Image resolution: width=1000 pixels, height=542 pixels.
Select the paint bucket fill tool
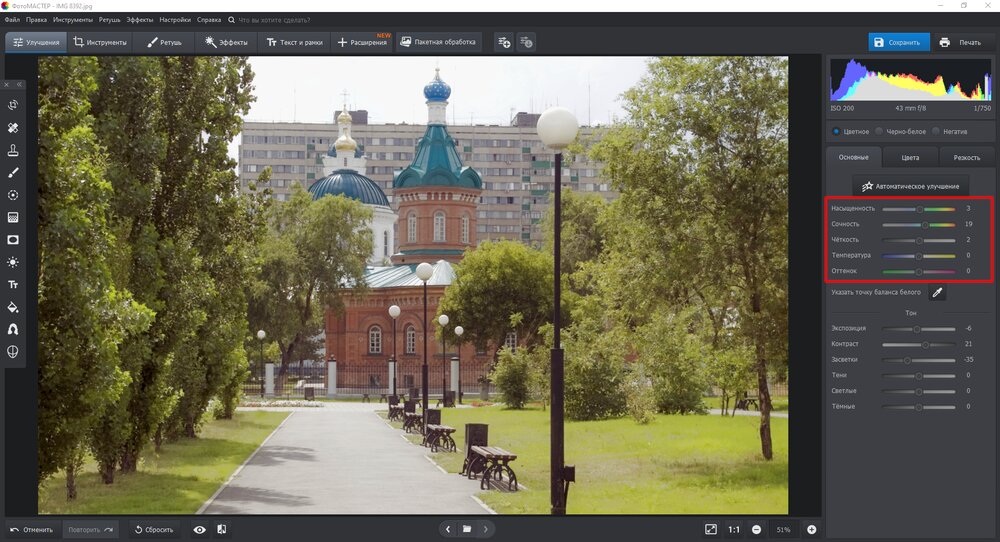click(13, 307)
